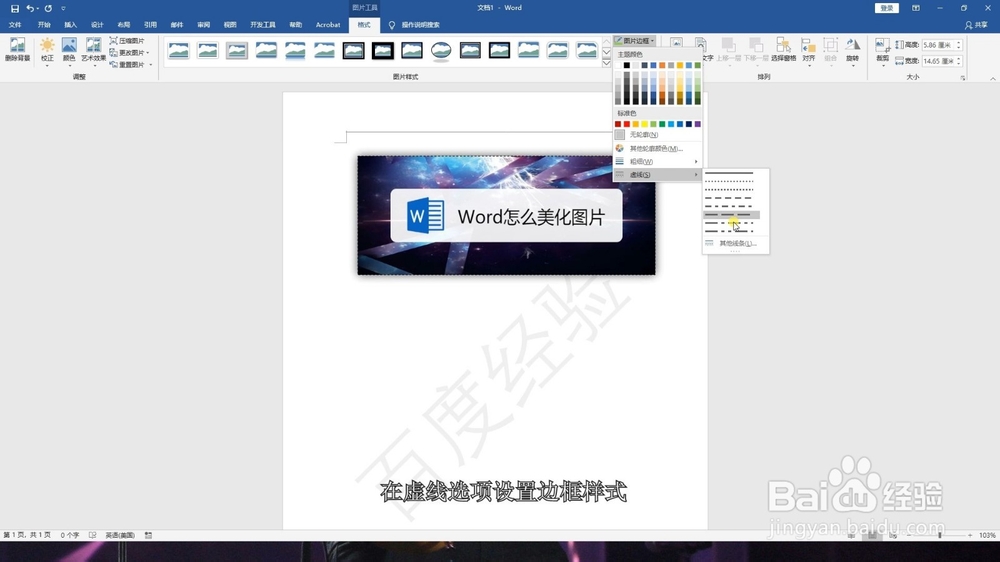Pick the yellow standard color swatch

644,124
